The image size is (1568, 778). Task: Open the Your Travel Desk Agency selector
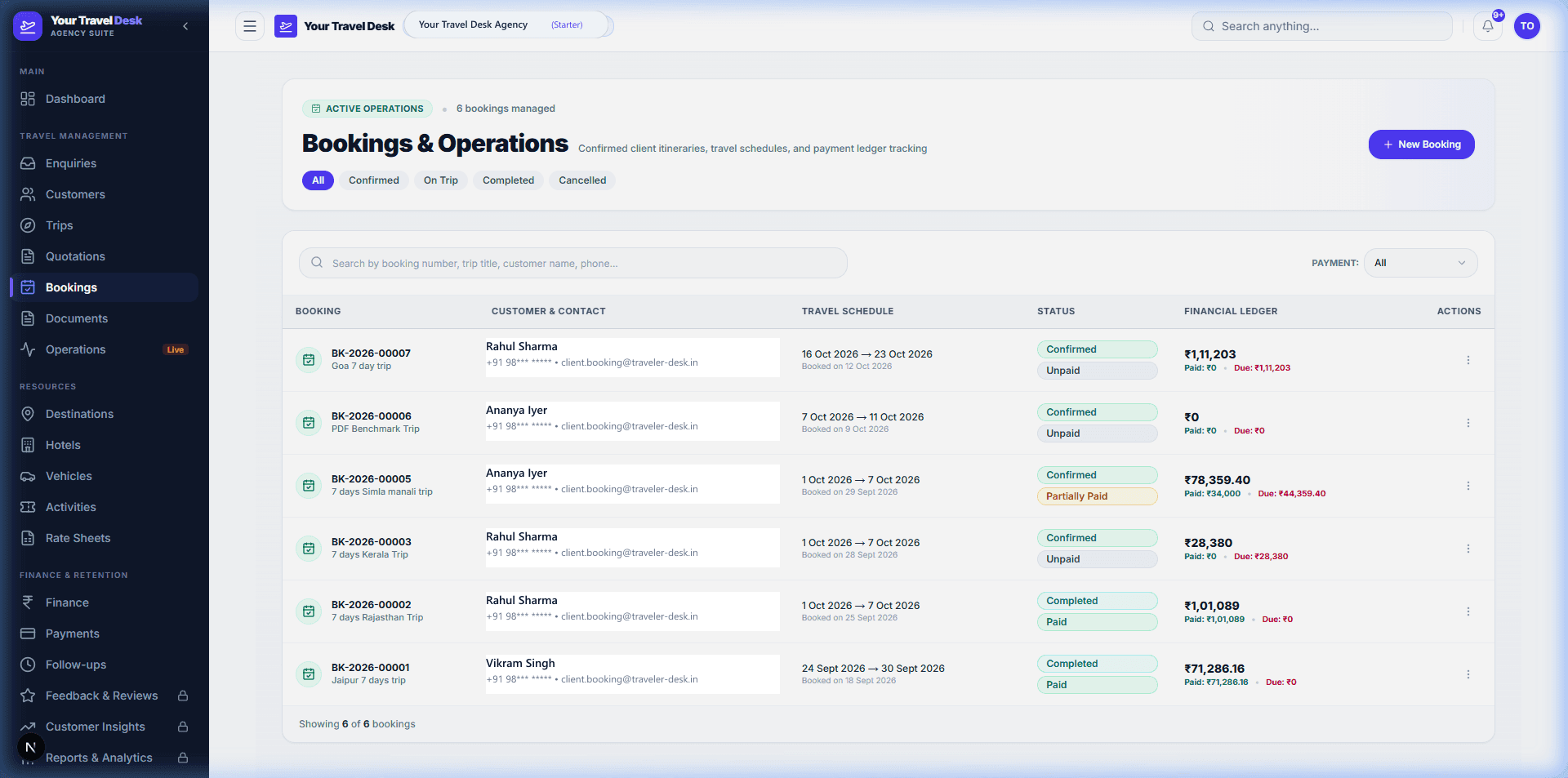coord(507,25)
